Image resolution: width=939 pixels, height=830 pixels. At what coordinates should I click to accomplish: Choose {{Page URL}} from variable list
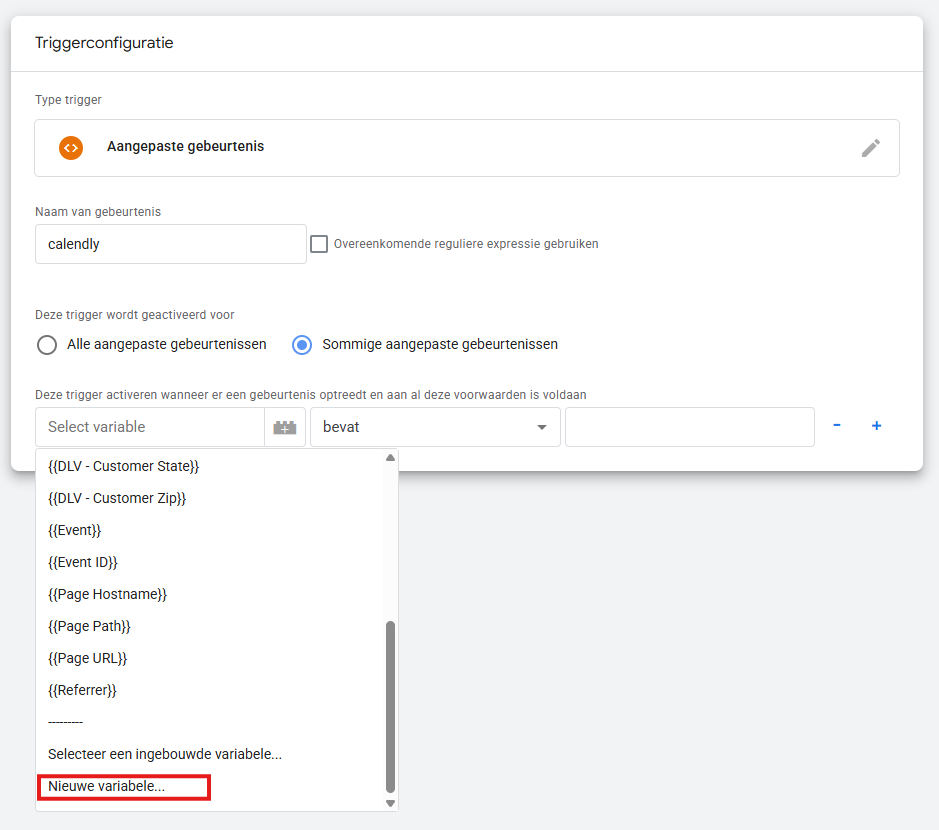coord(88,658)
